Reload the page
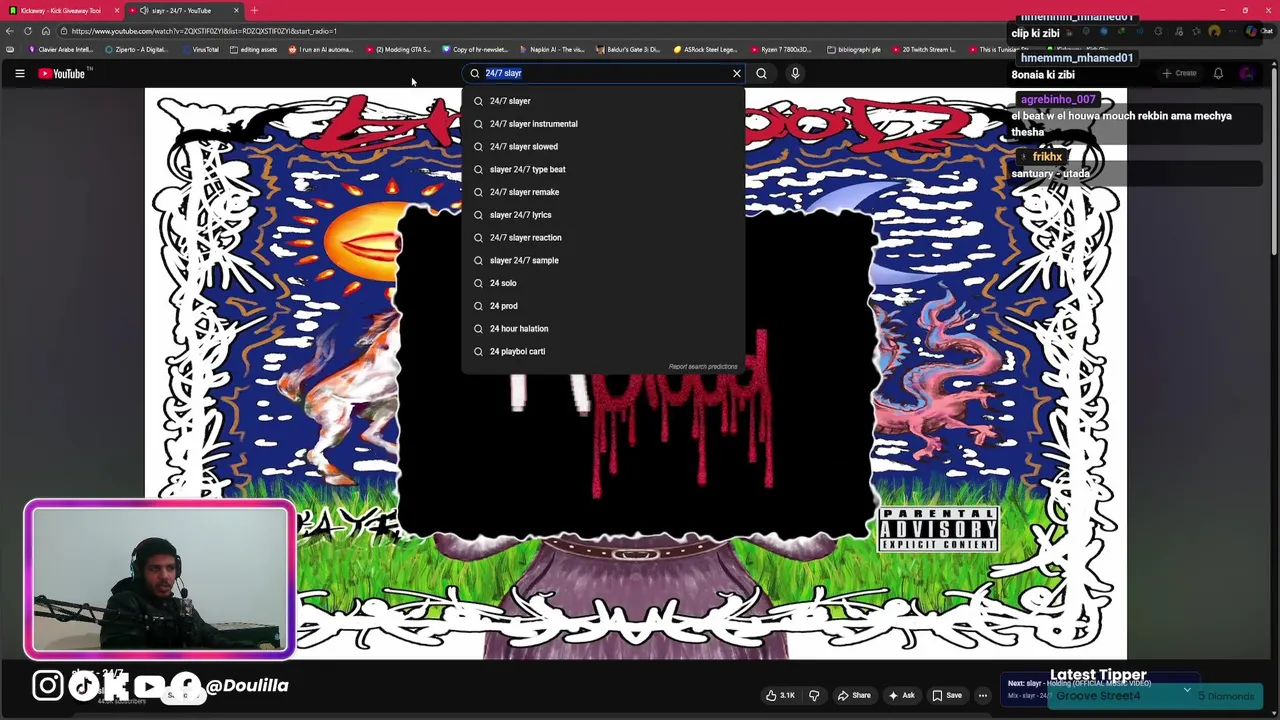 click(x=27, y=31)
